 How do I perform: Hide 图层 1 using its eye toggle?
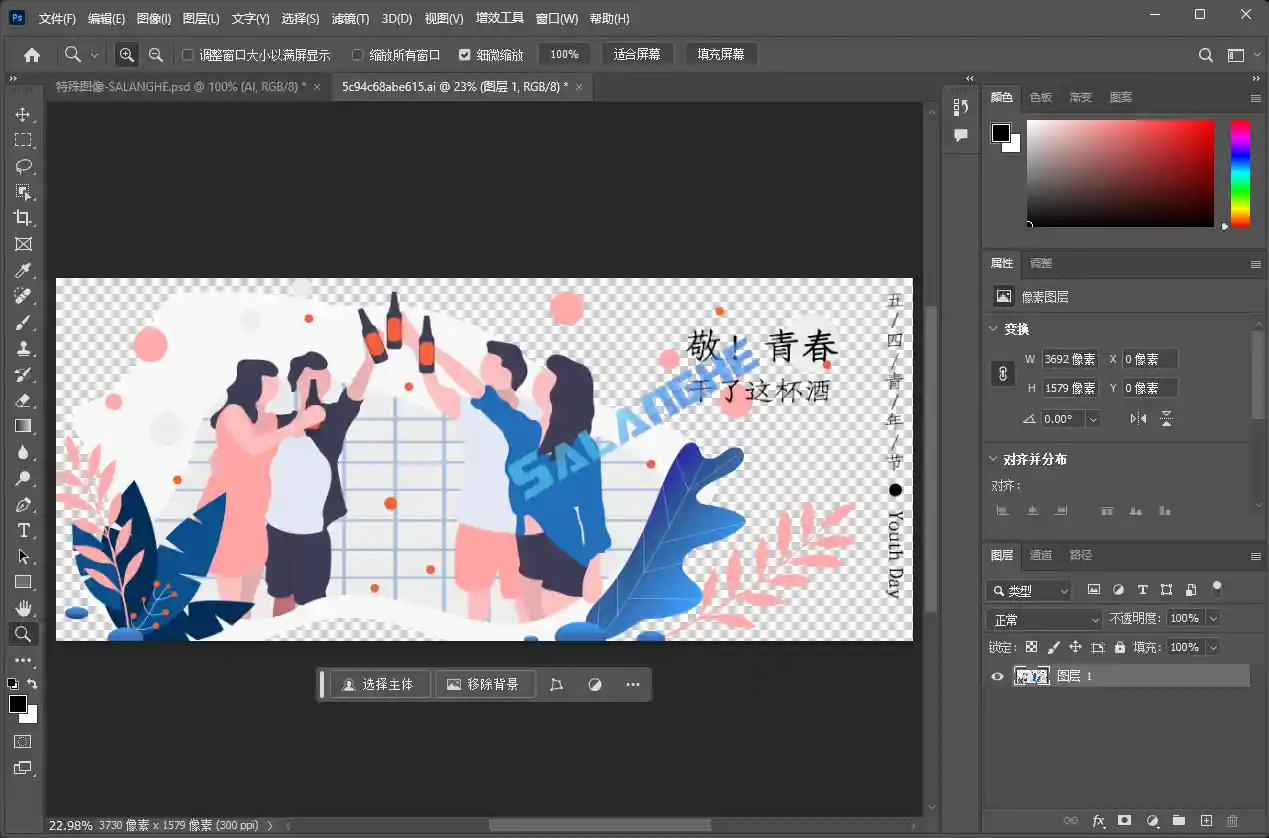pos(996,676)
